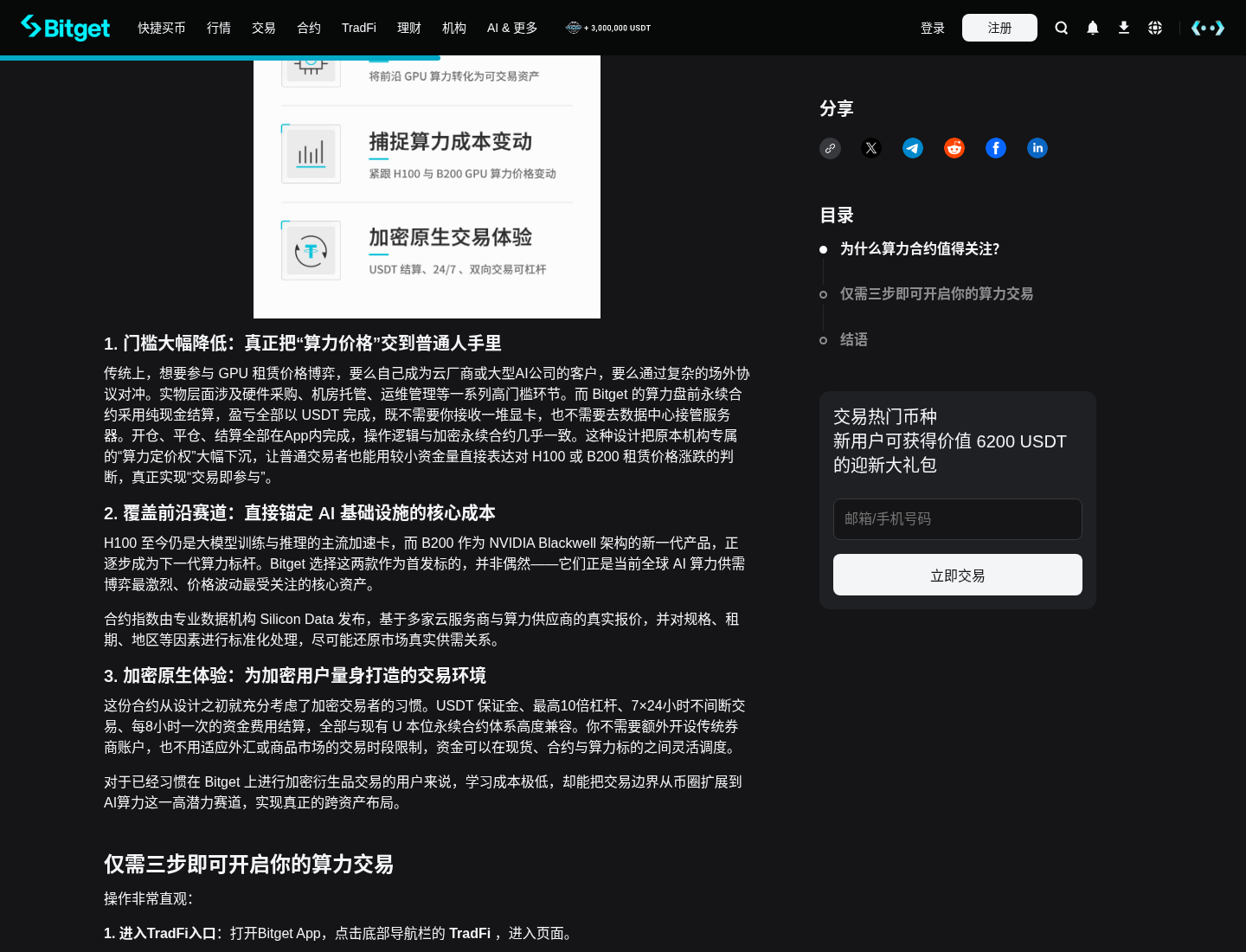Click heading 3. 加密原生体验
Screen dimensions: 1246x952
coord(295,676)
